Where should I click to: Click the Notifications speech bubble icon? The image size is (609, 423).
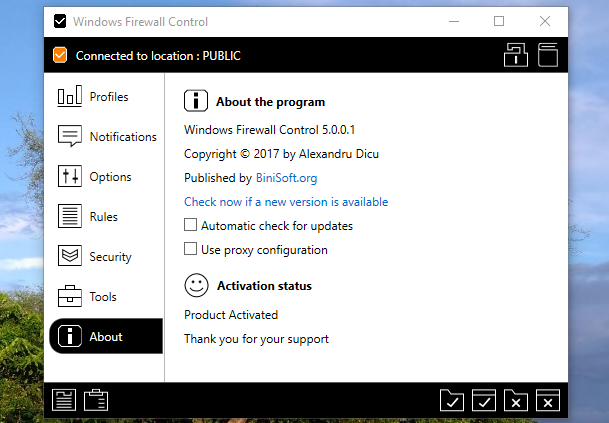[x=70, y=136]
